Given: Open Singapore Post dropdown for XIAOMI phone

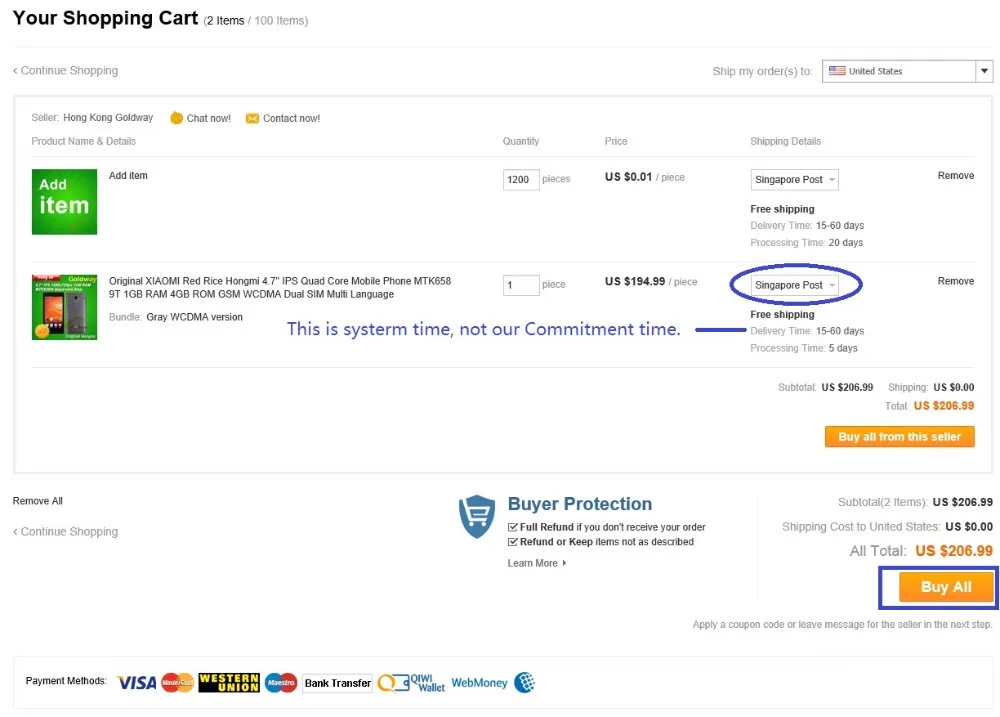Looking at the screenshot, I should click(x=794, y=285).
